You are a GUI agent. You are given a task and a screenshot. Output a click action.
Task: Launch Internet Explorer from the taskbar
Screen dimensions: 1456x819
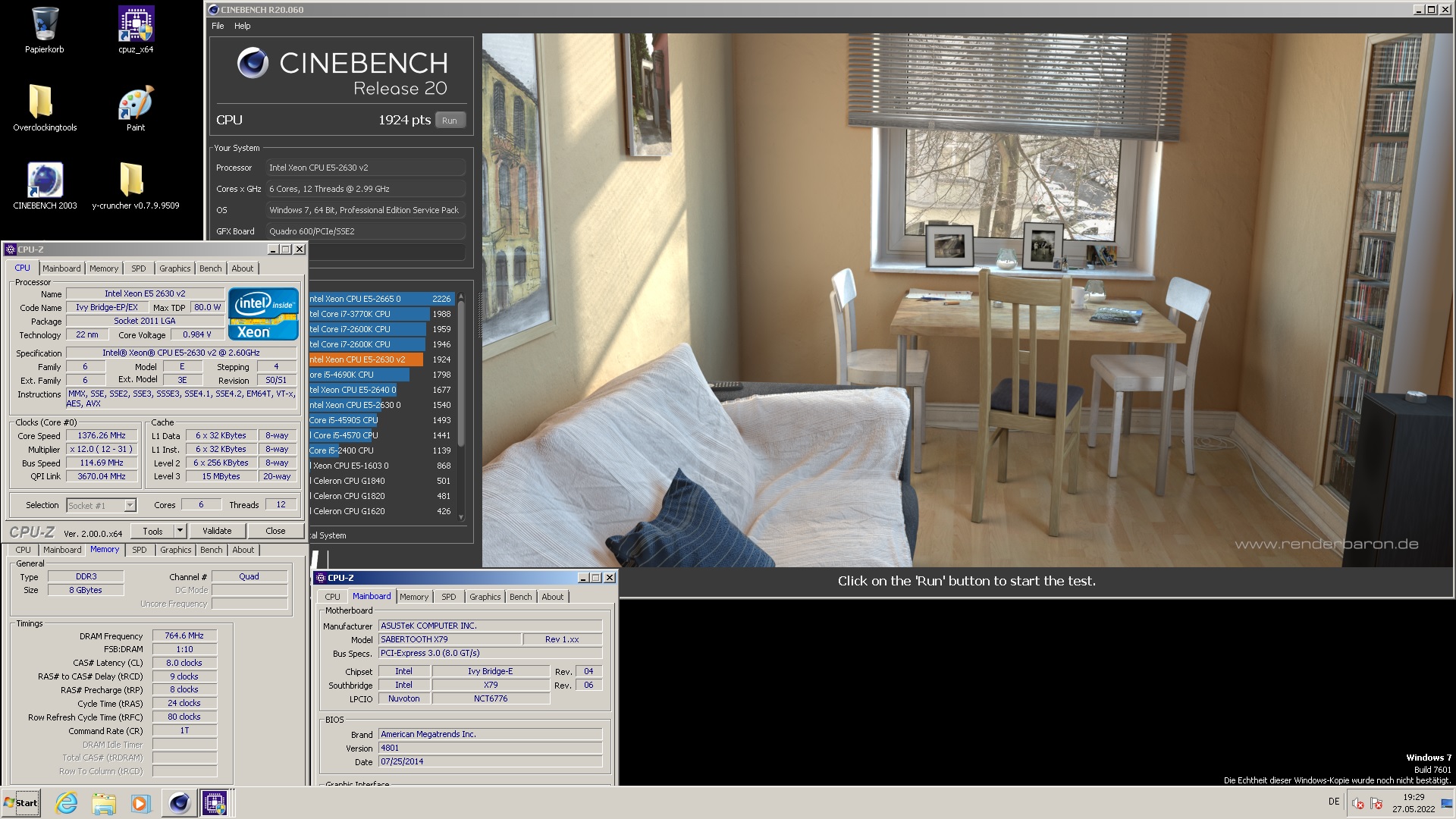pyautogui.click(x=67, y=803)
